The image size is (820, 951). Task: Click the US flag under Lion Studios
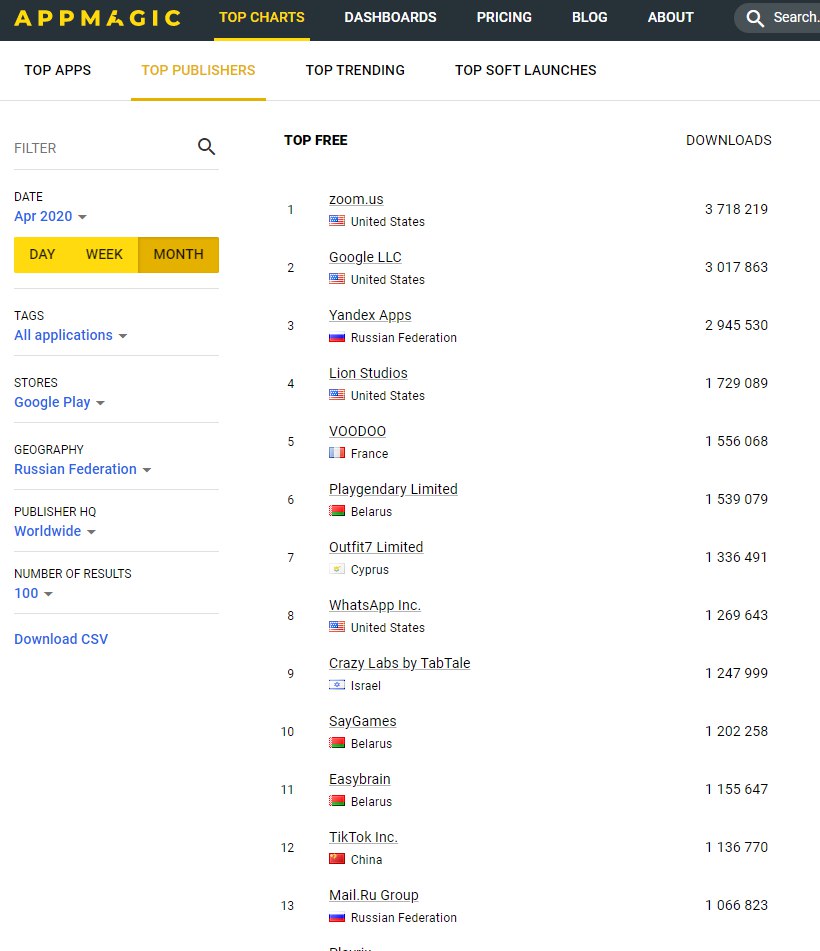(337, 395)
